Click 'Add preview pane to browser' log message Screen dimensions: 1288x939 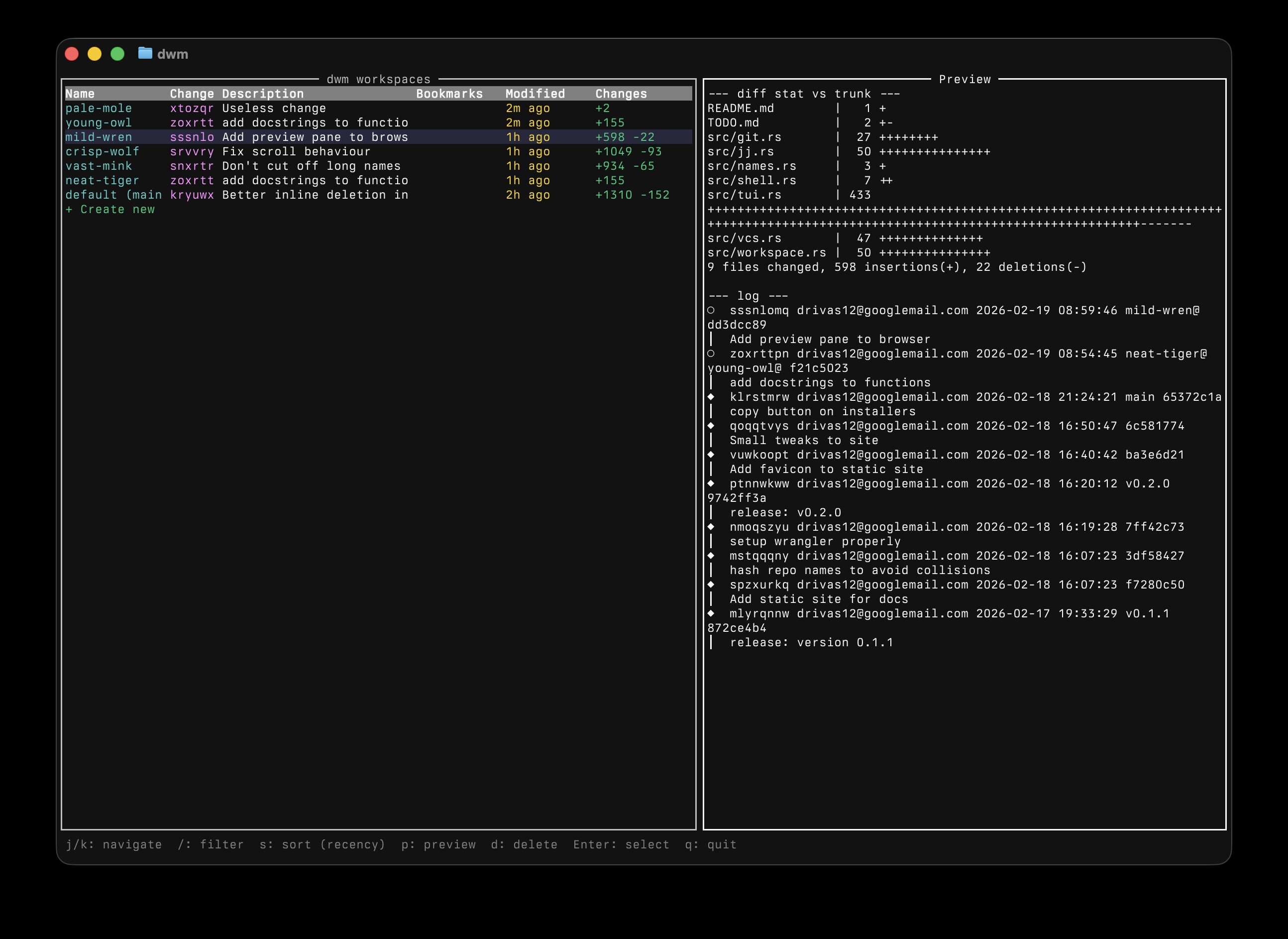(830, 340)
